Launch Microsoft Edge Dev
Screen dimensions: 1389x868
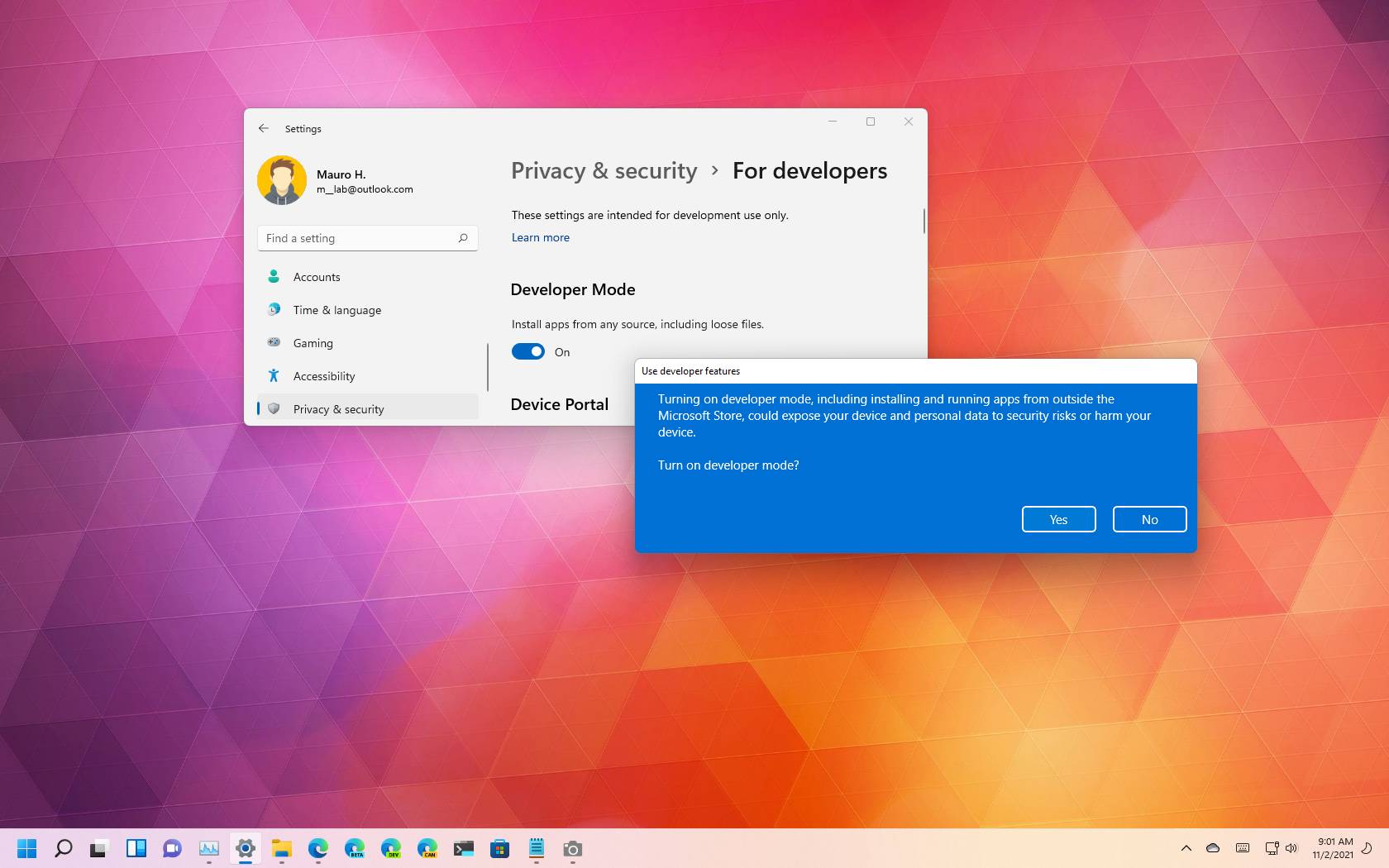coord(391,848)
